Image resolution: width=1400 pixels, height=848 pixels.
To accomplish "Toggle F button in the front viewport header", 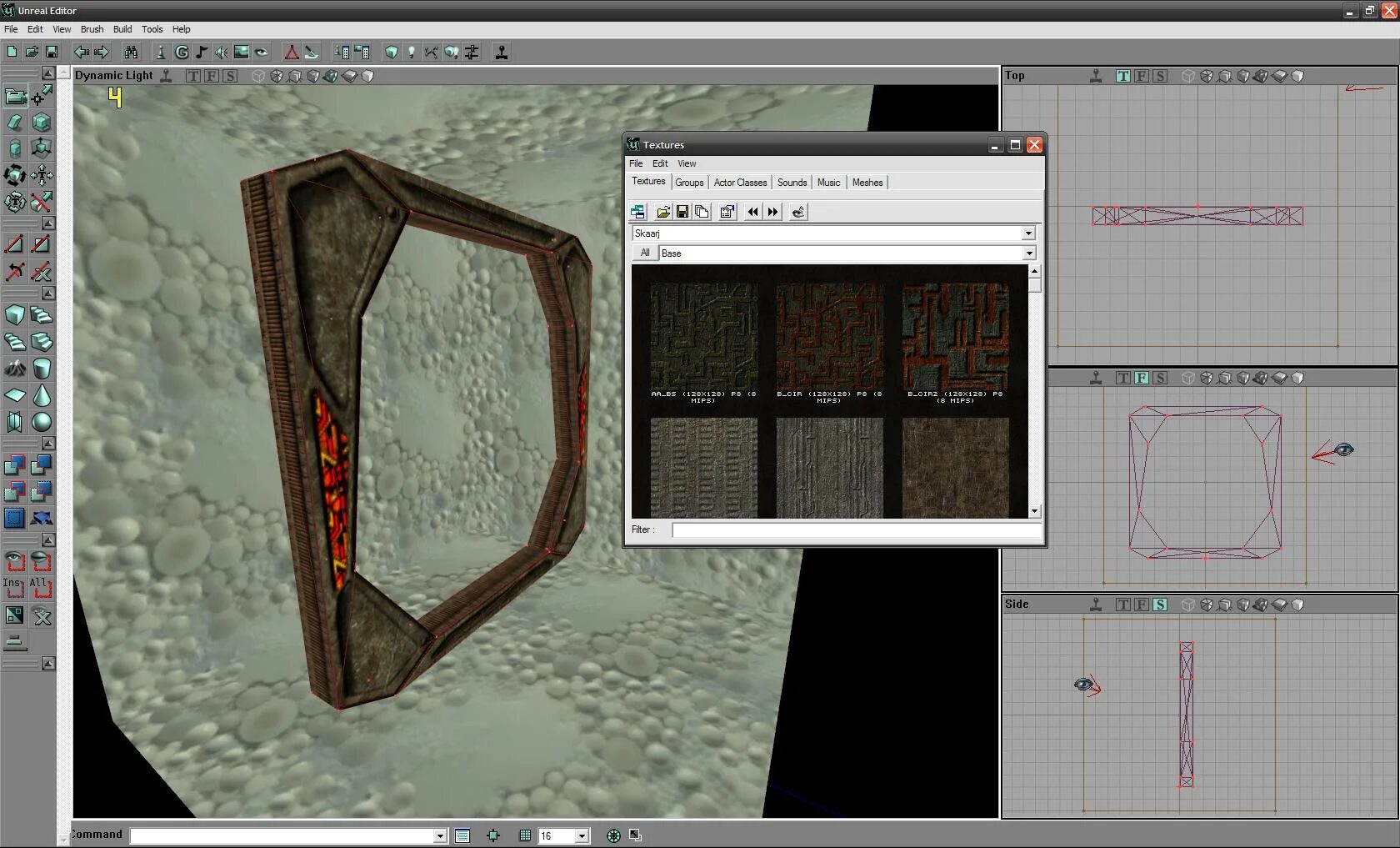I will pyautogui.click(x=1142, y=378).
